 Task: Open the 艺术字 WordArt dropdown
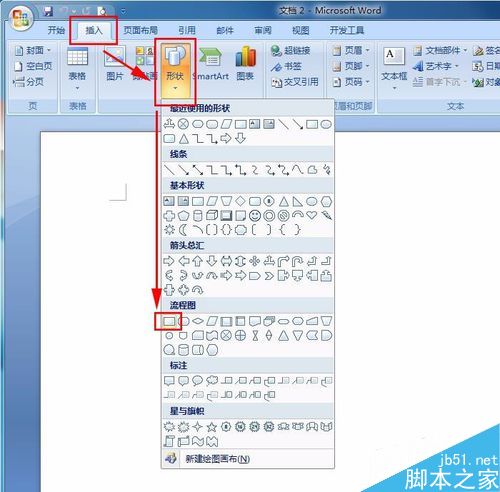pos(436,66)
